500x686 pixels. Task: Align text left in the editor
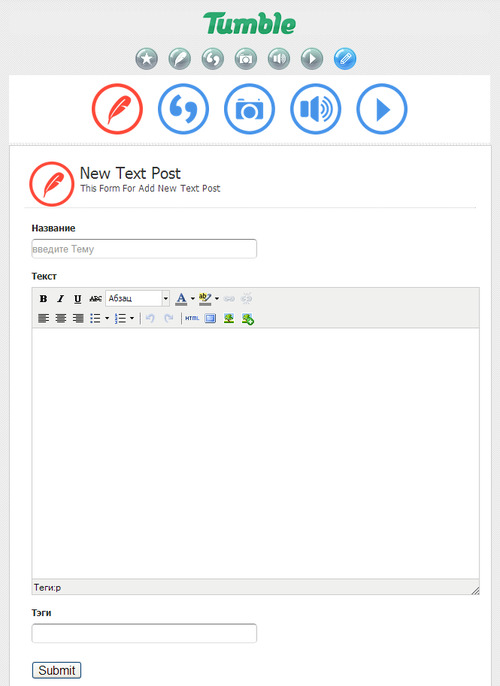43,318
